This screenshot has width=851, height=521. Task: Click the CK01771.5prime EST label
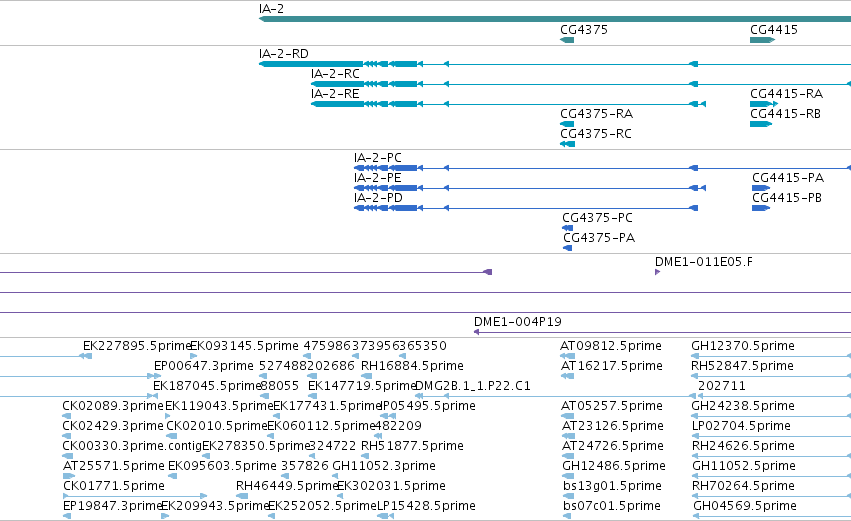(114, 486)
